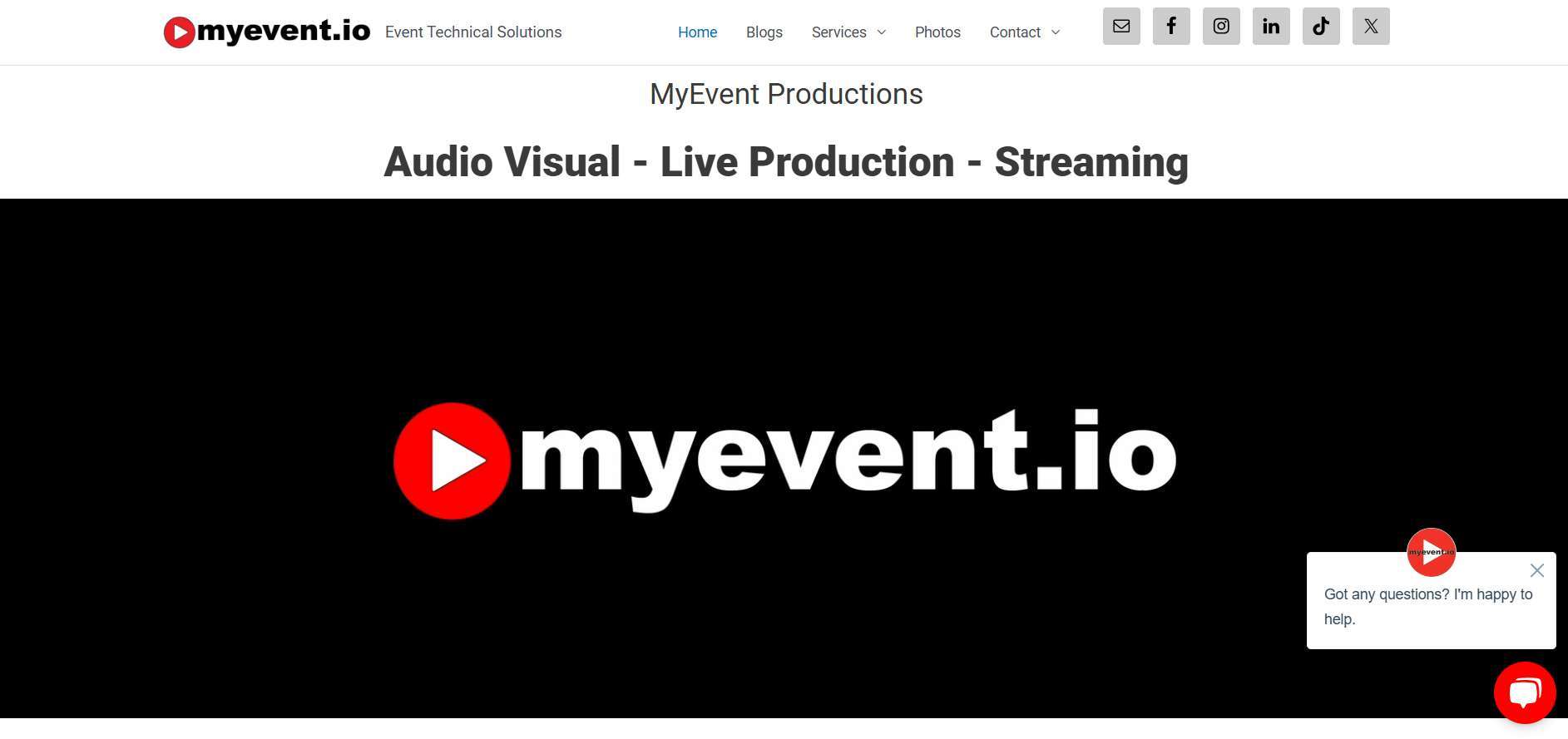
Task: Click the myevent.io header logo
Action: pyautogui.click(x=267, y=32)
